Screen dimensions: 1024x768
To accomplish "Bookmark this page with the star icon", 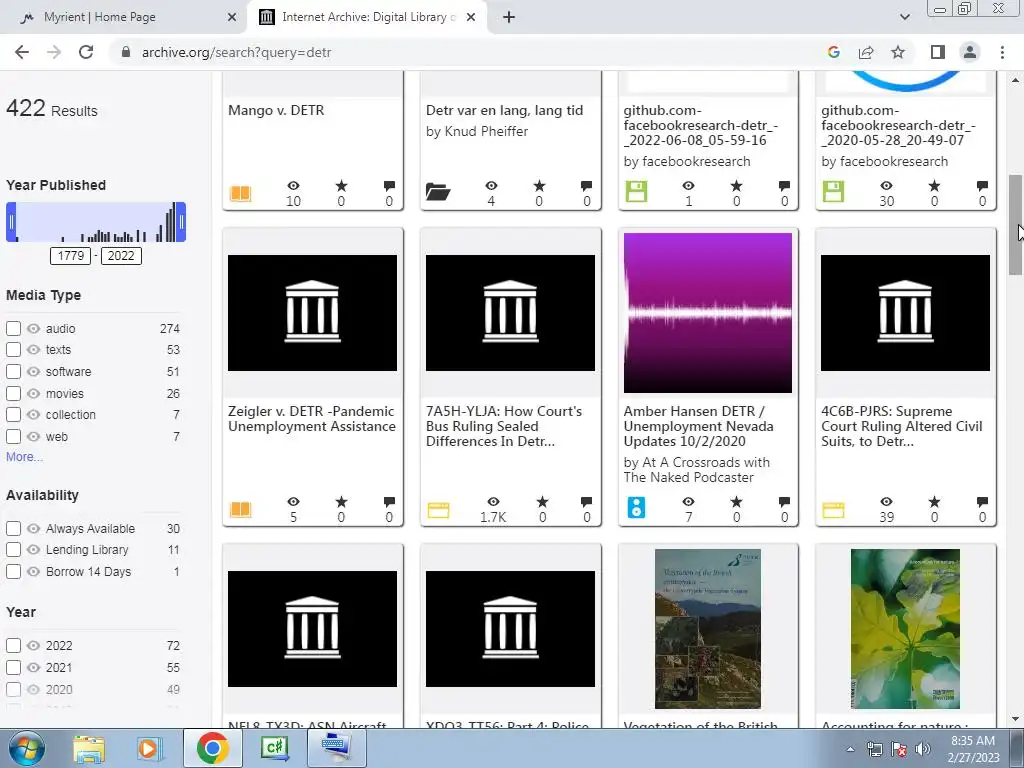I will [x=898, y=52].
